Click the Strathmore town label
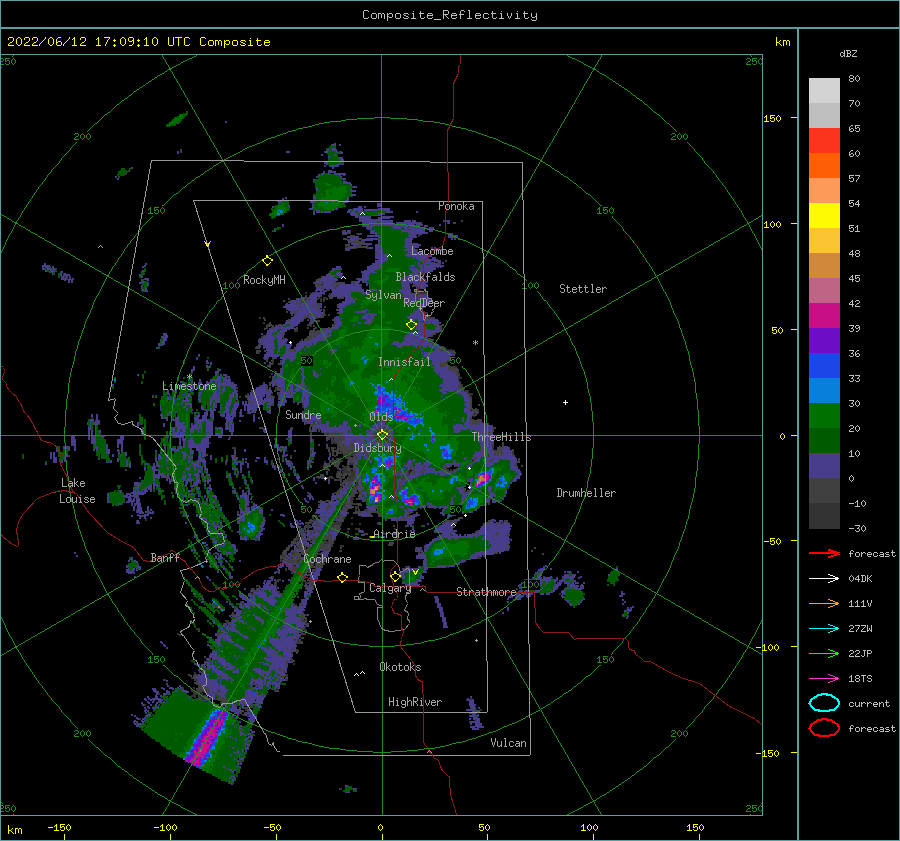The image size is (900, 841). pos(486,592)
